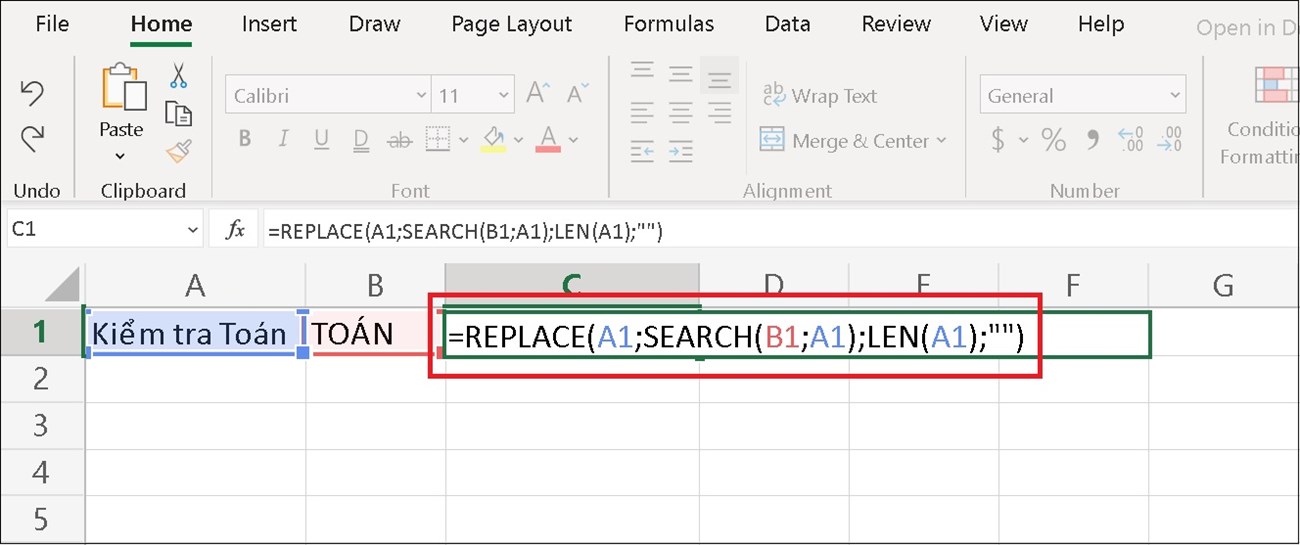Open the Fill Color dropdown arrow
Image resolution: width=1300 pixels, height=545 pixels.
[517, 141]
